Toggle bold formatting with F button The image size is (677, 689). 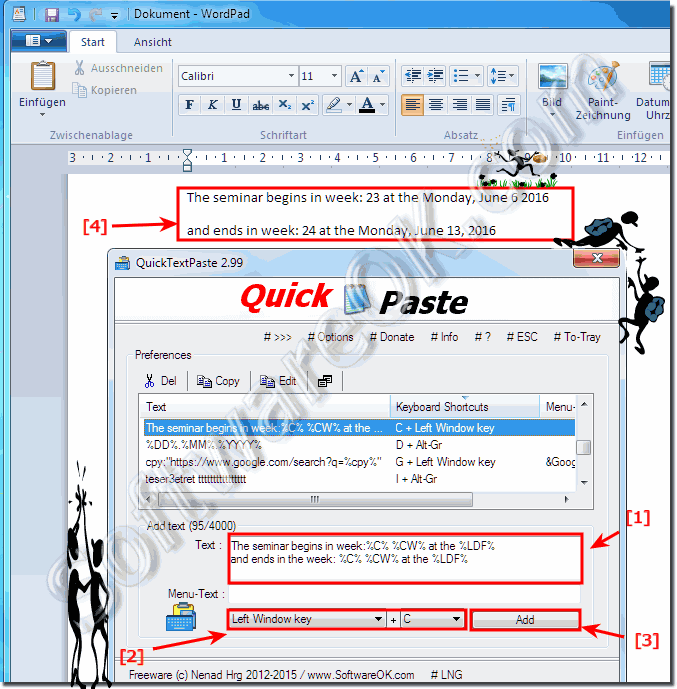tap(190, 105)
